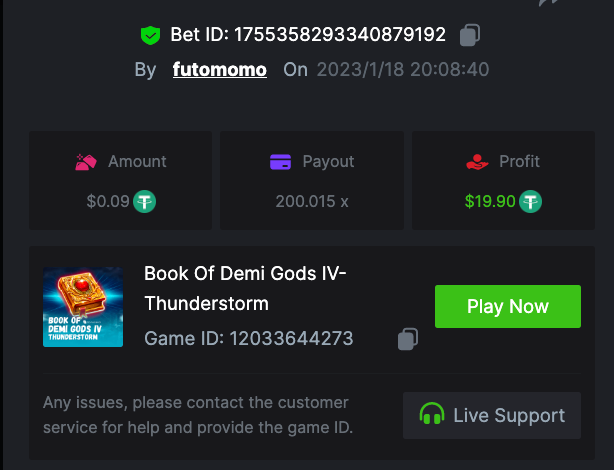Click the Tether coin beside $19.90
The height and width of the screenshot is (470, 614).
530,201
